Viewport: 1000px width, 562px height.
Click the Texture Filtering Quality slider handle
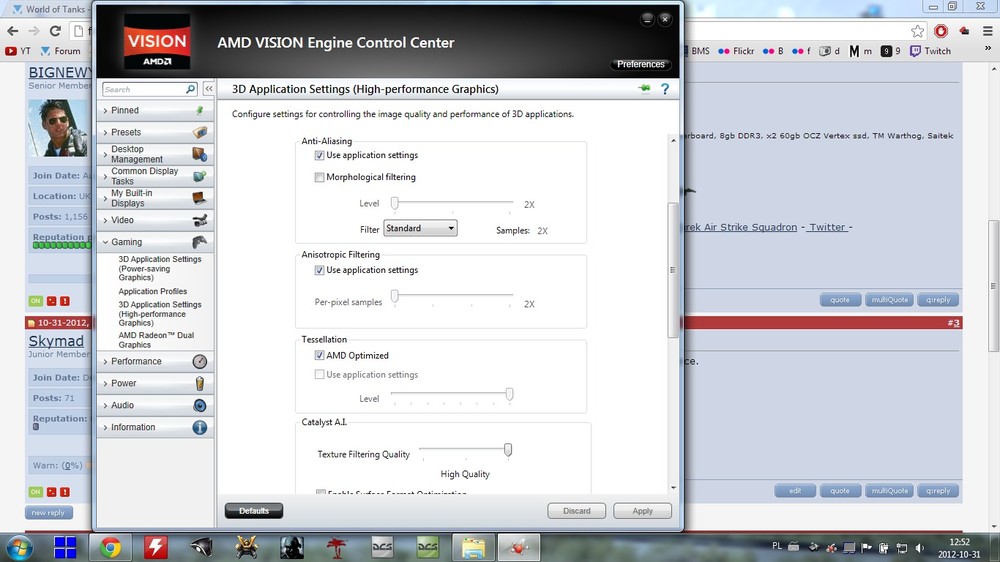508,450
